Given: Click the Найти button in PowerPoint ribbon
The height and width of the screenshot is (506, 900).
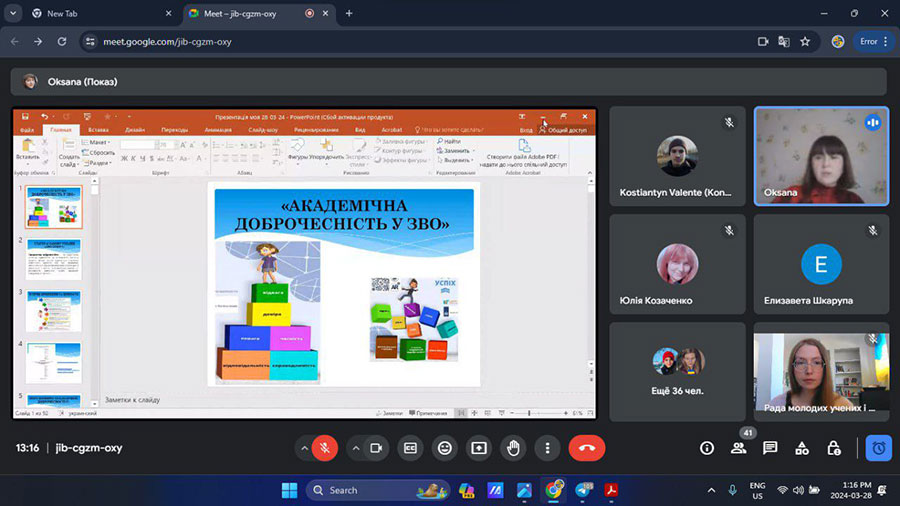Looking at the screenshot, I should coord(449,141).
